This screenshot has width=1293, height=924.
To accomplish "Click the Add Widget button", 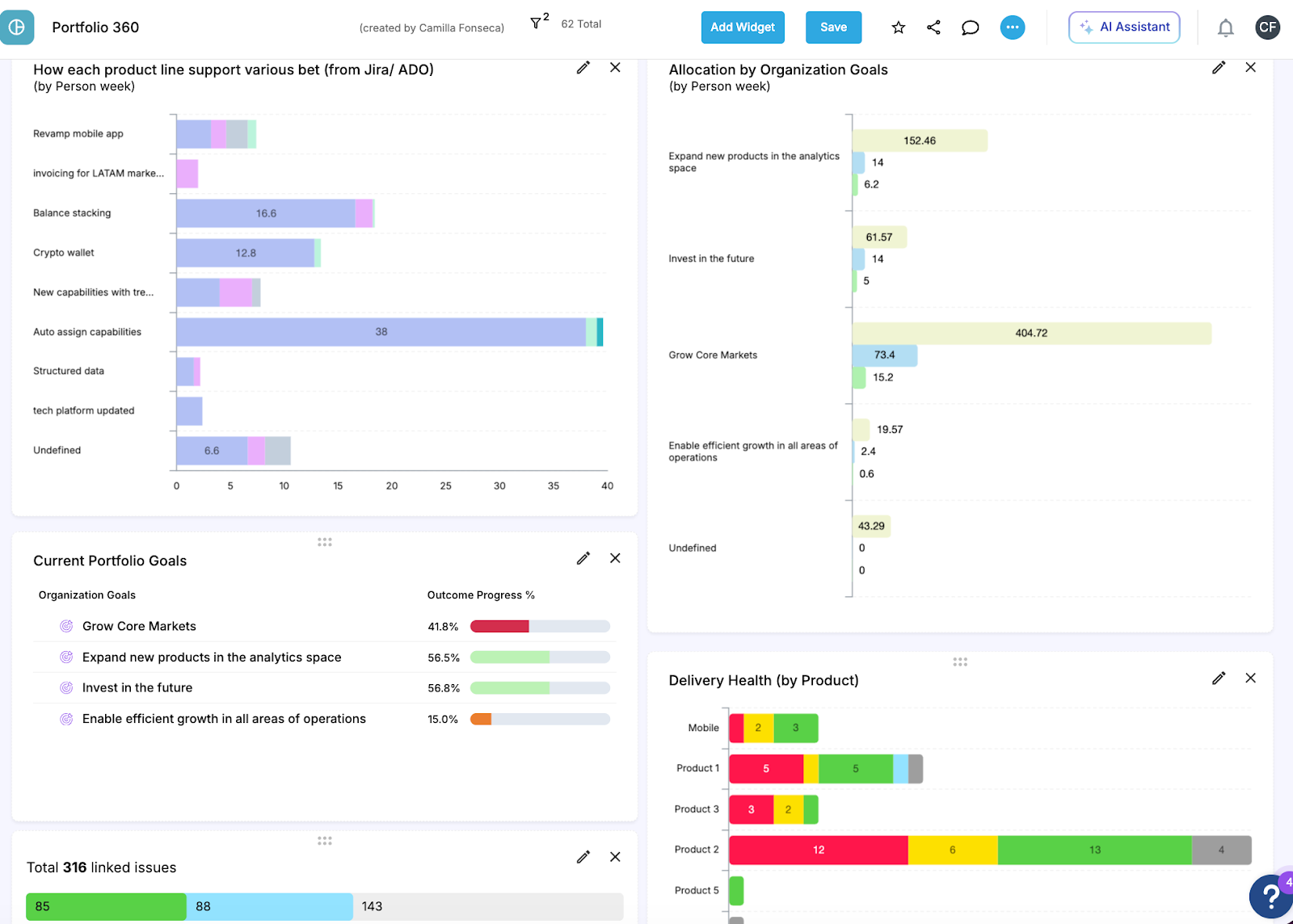I will pyautogui.click(x=742, y=27).
